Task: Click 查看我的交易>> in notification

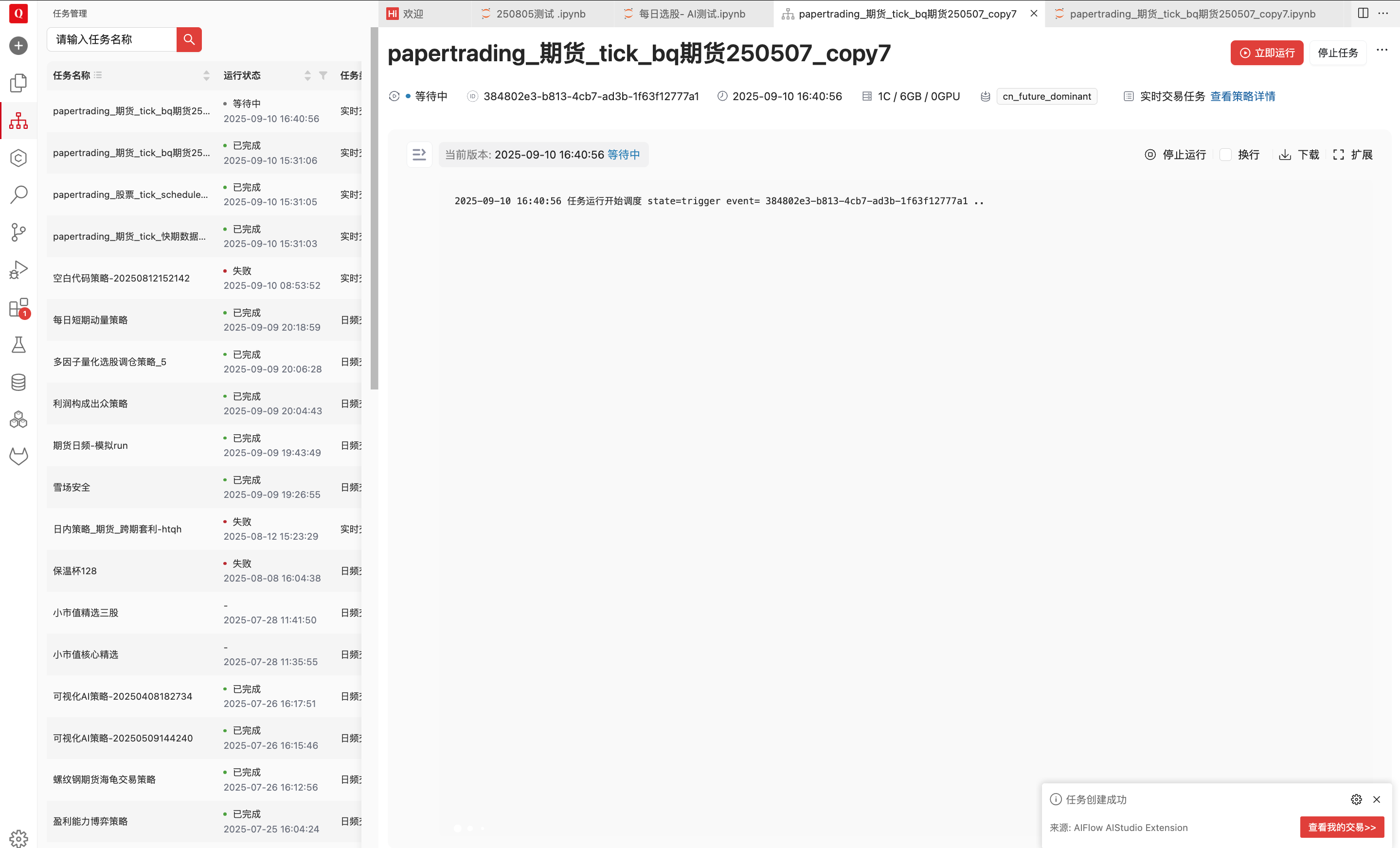Action: coord(1342,827)
